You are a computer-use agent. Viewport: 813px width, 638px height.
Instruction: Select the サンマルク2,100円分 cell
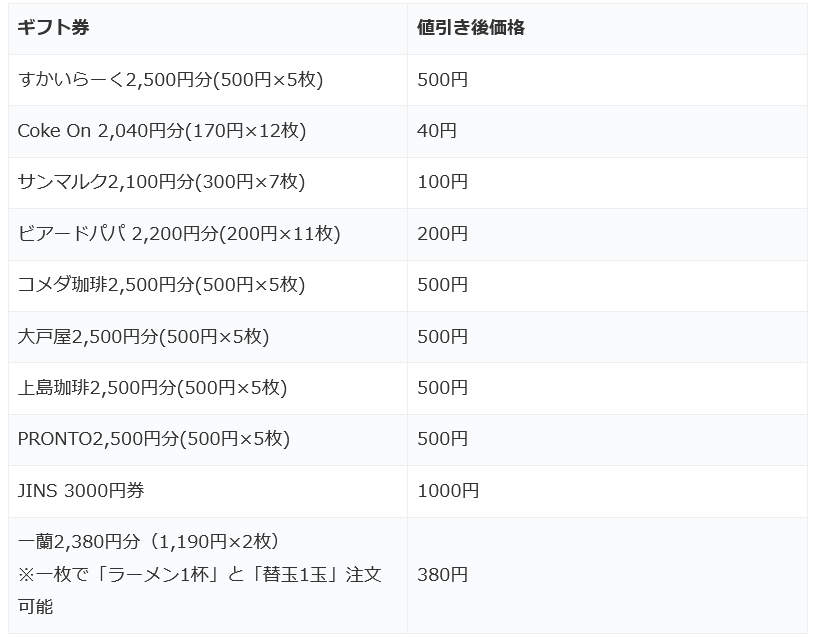(x=207, y=183)
